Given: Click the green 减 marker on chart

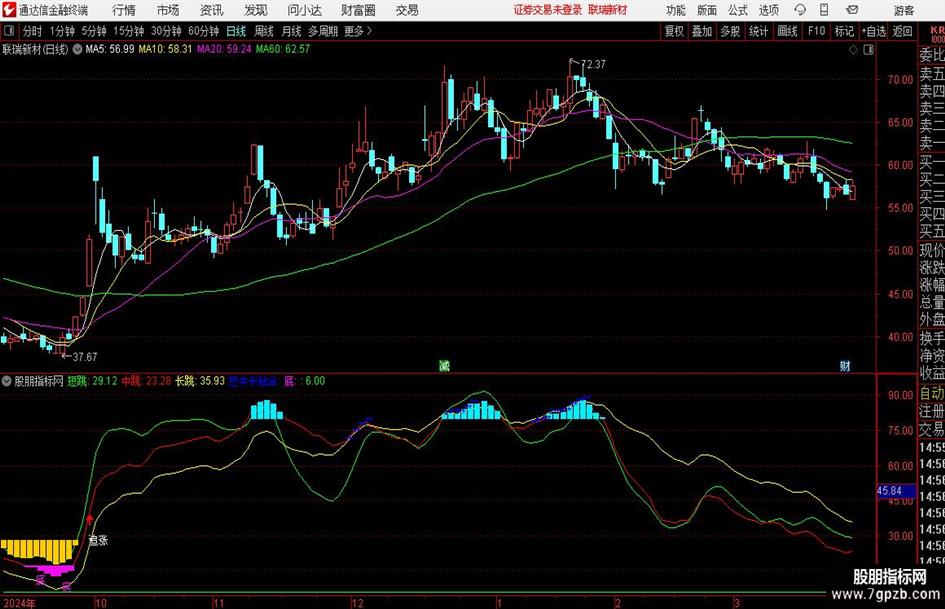Looking at the screenshot, I should pyautogui.click(x=444, y=365).
